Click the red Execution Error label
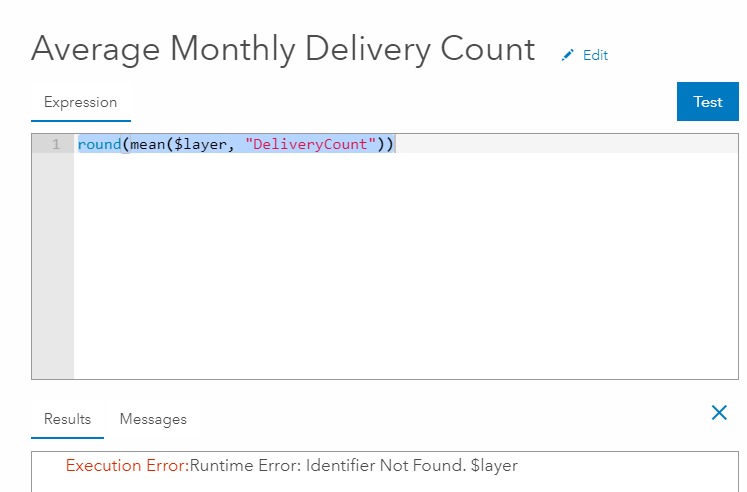This screenshot has width=747, height=492. coord(126,465)
